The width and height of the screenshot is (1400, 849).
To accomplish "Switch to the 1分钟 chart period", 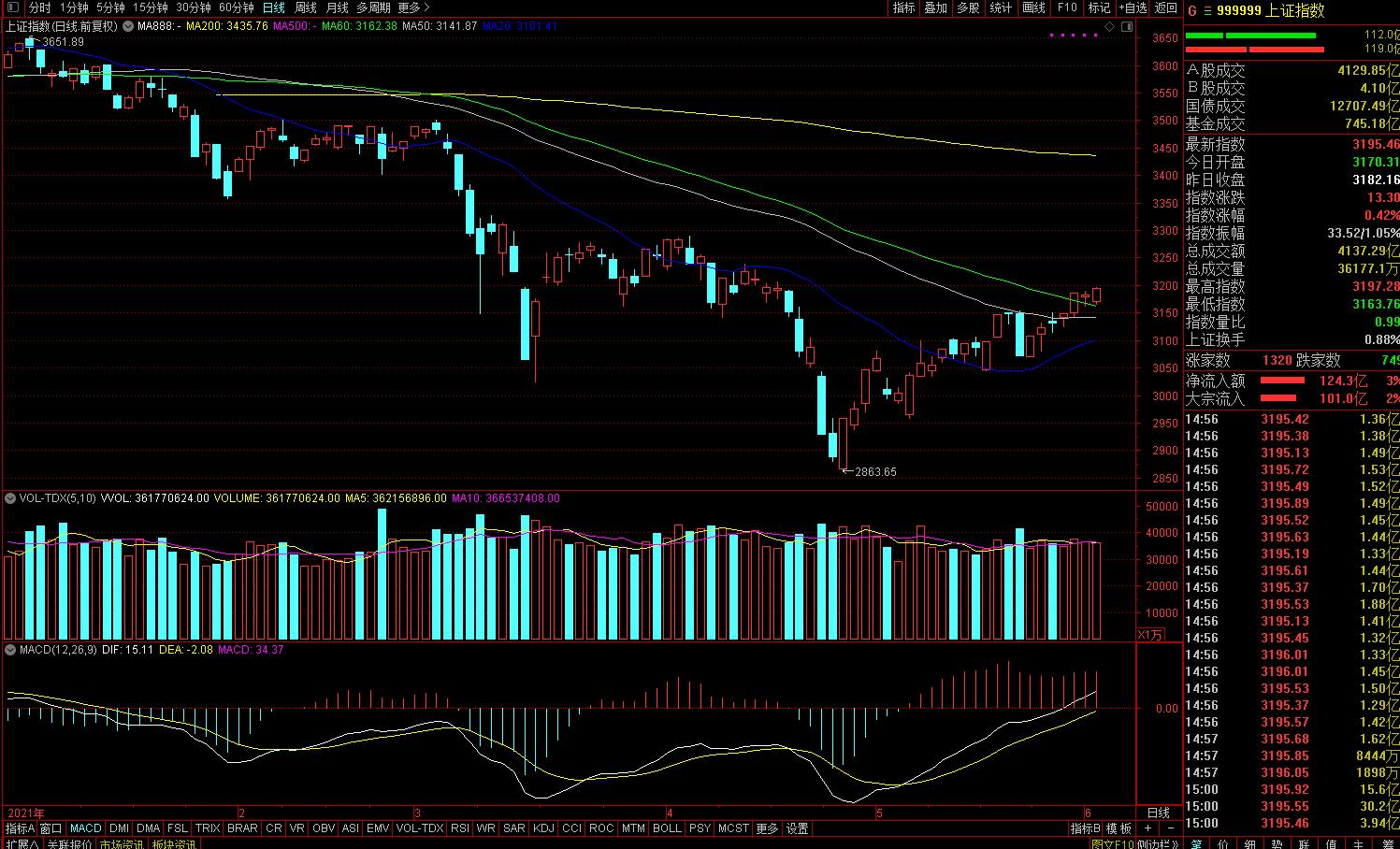I will [74, 7].
